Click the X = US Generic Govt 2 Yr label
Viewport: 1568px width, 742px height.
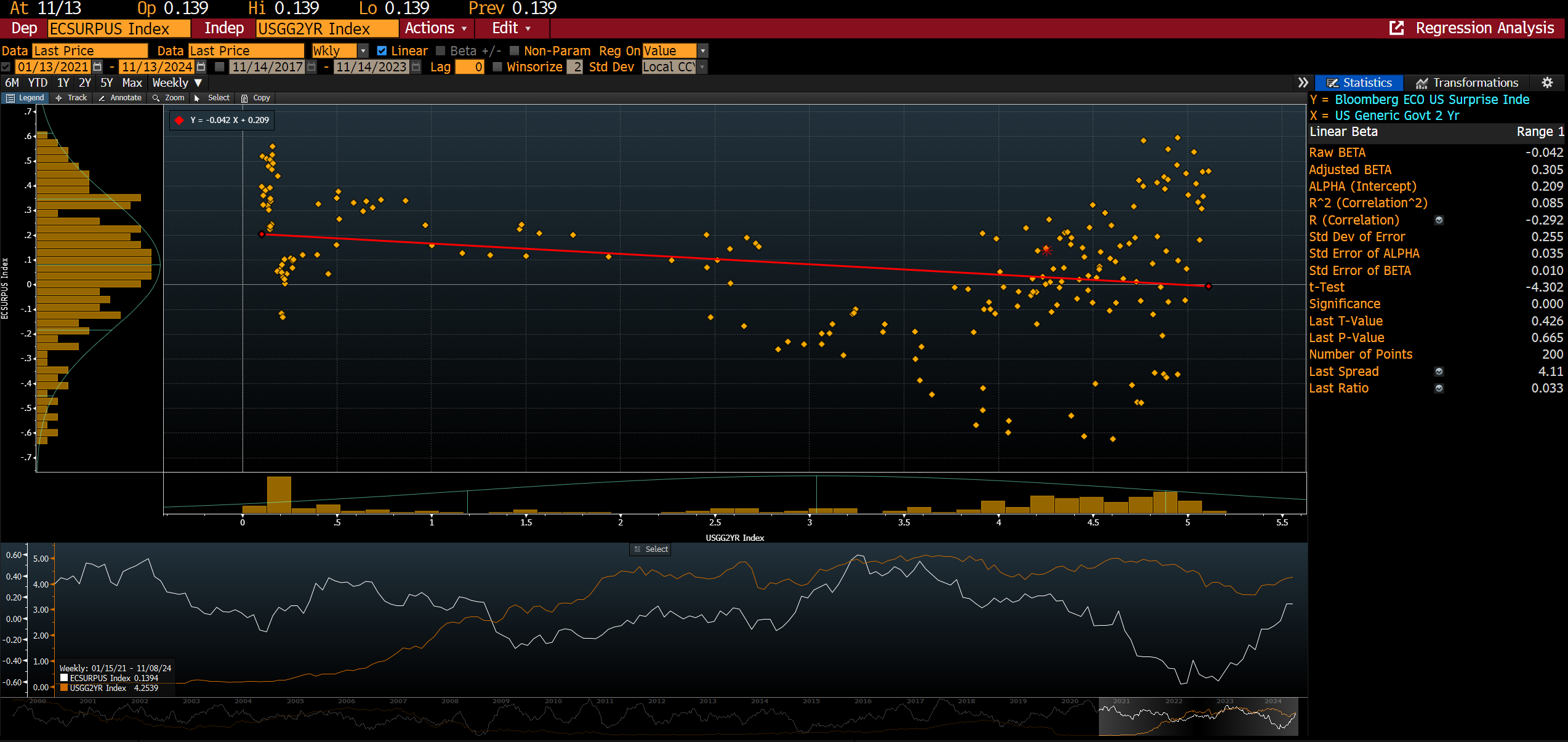point(1385,116)
